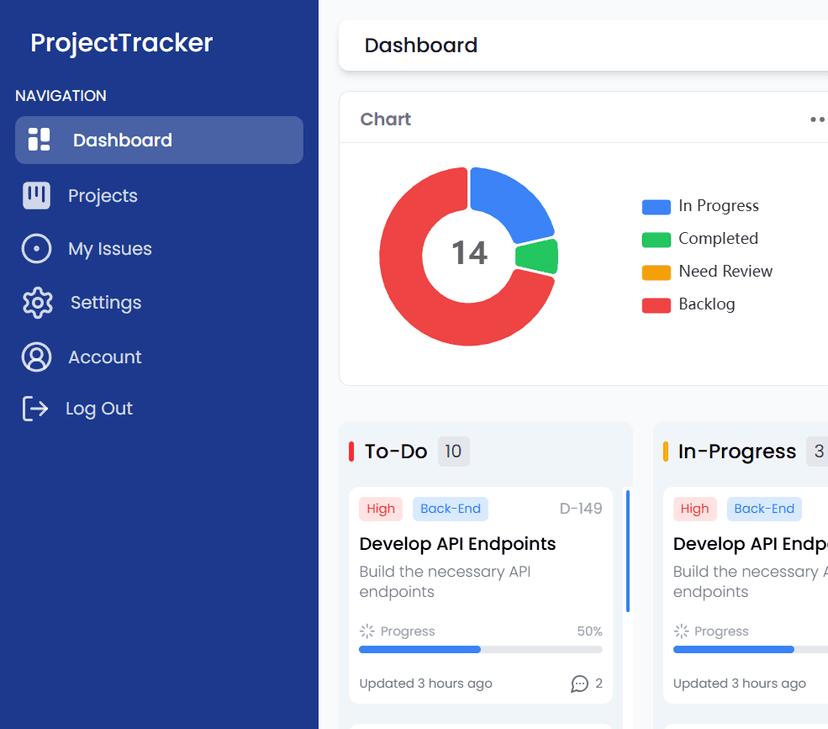Click the Account user avatar icon
The width and height of the screenshot is (828, 729).
[37, 357]
